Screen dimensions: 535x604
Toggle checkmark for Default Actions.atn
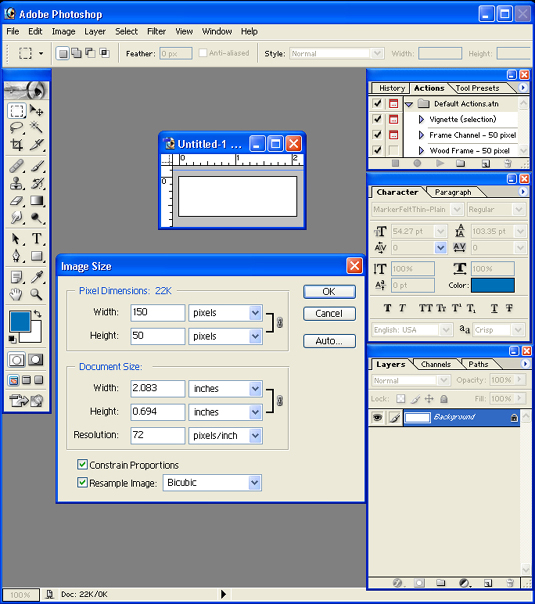[377, 103]
